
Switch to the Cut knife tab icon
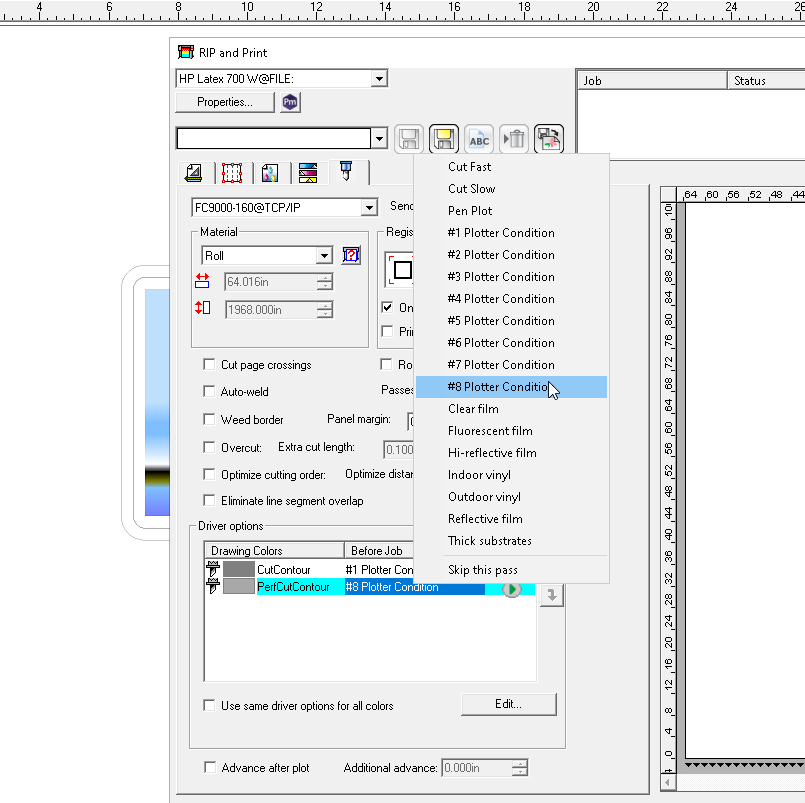(346, 171)
